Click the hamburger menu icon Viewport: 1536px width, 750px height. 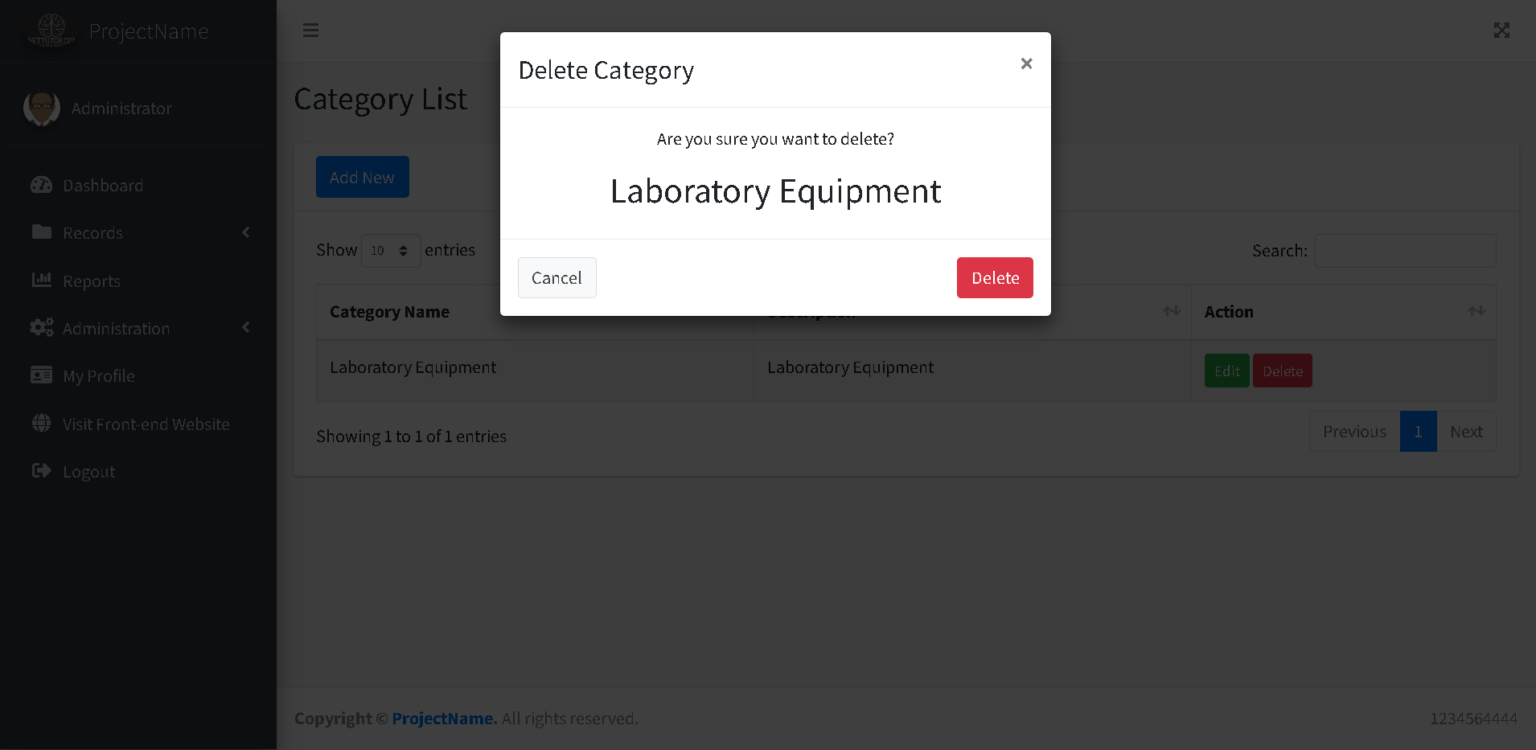(311, 30)
